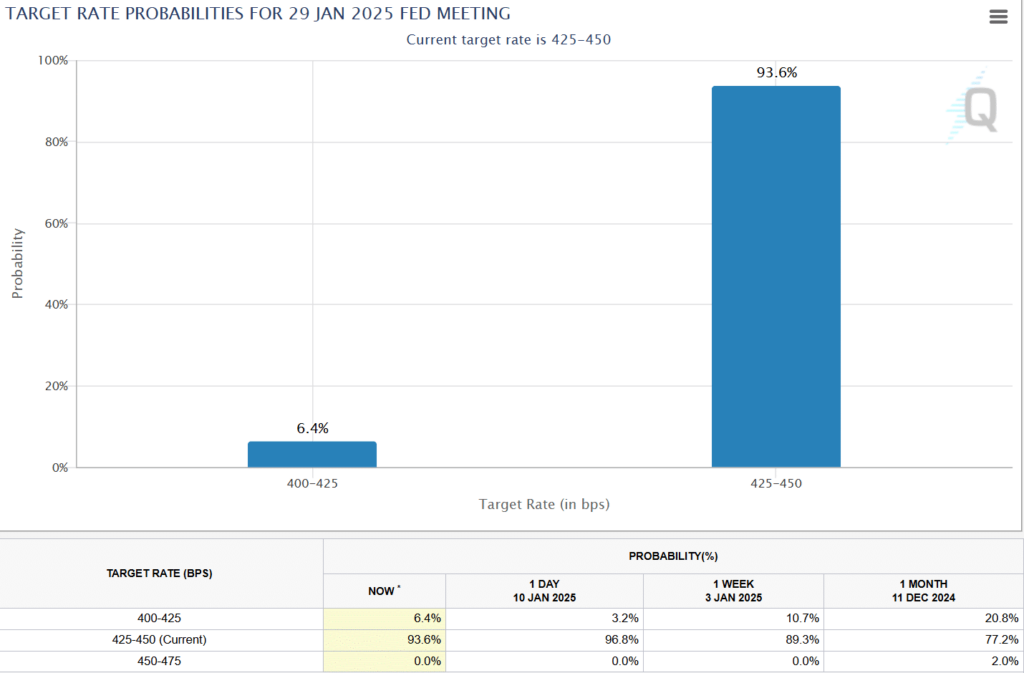The image size is (1024, 673).
Task: Click the 425-450 label below the tall bar
Action: pyautogui.click(x=776, y=483)
